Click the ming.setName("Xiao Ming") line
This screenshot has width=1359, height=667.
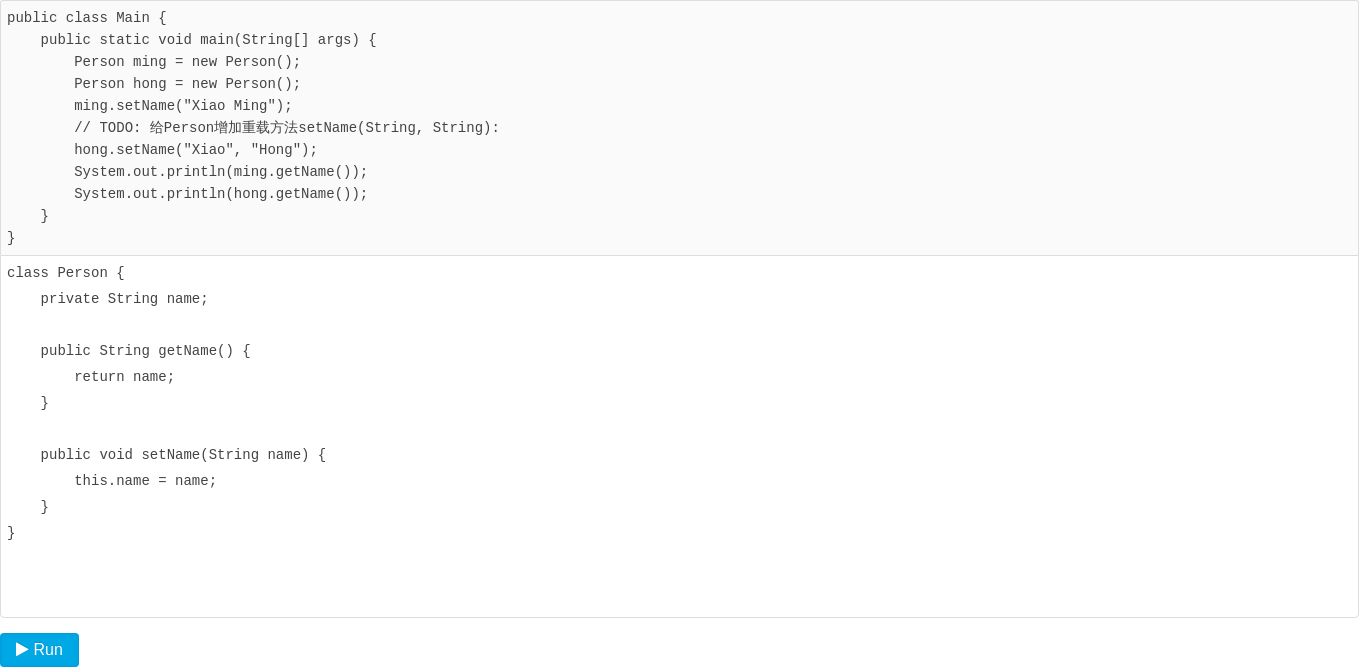183,106
